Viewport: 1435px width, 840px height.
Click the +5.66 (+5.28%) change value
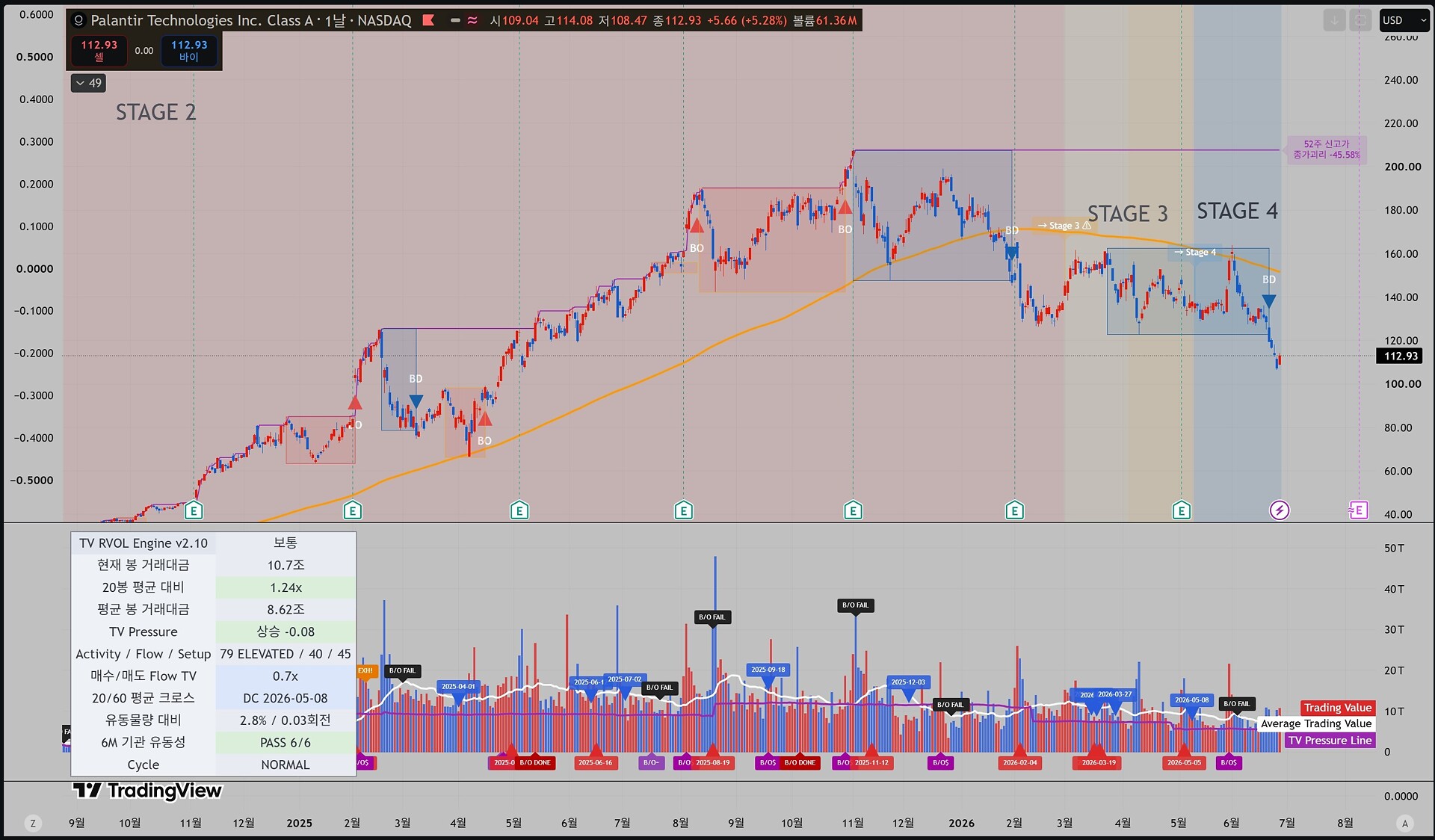(x=747, y=21)
